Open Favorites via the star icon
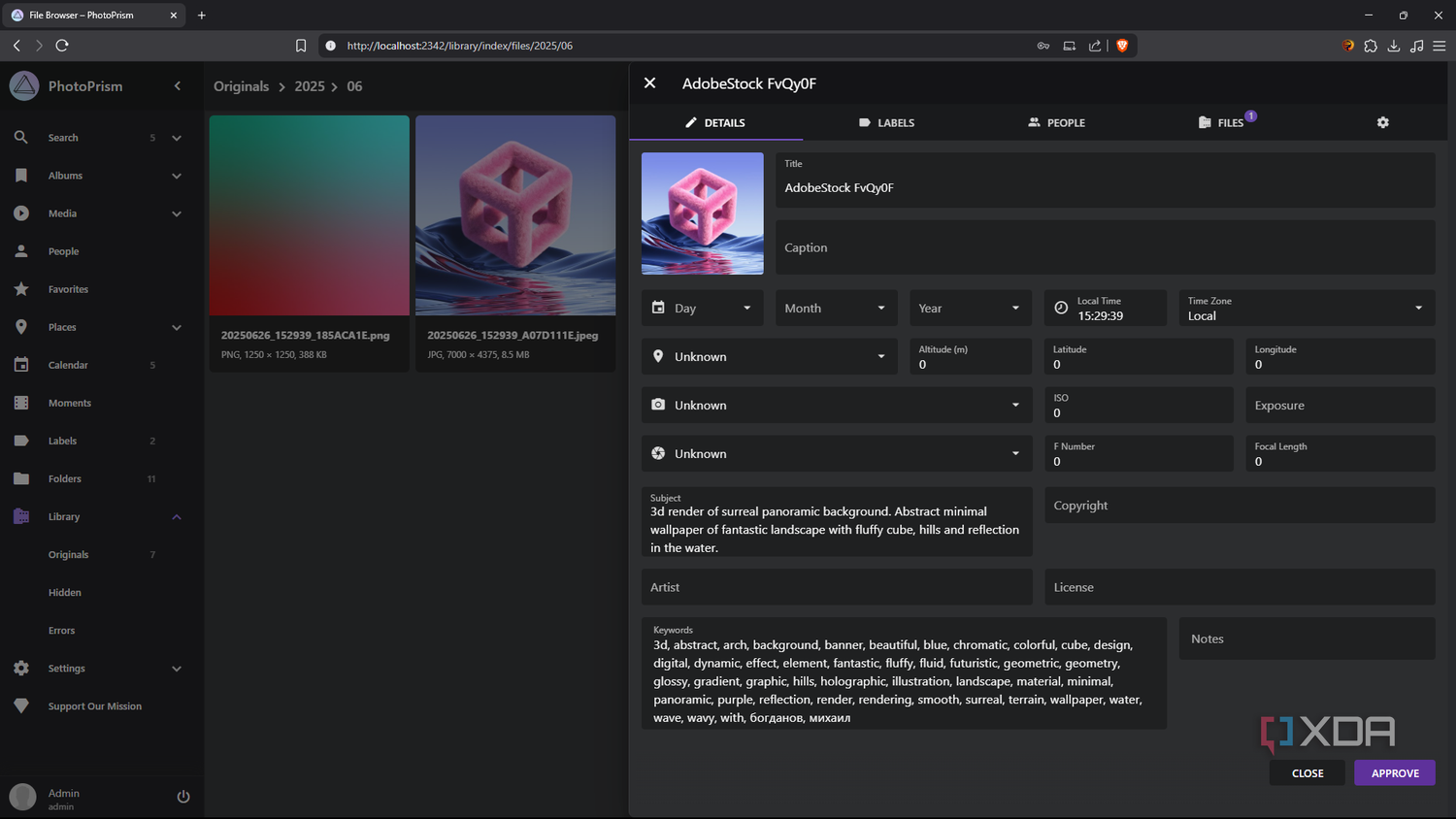Screen dimensions: 1456x819 (x=21, y=289)
